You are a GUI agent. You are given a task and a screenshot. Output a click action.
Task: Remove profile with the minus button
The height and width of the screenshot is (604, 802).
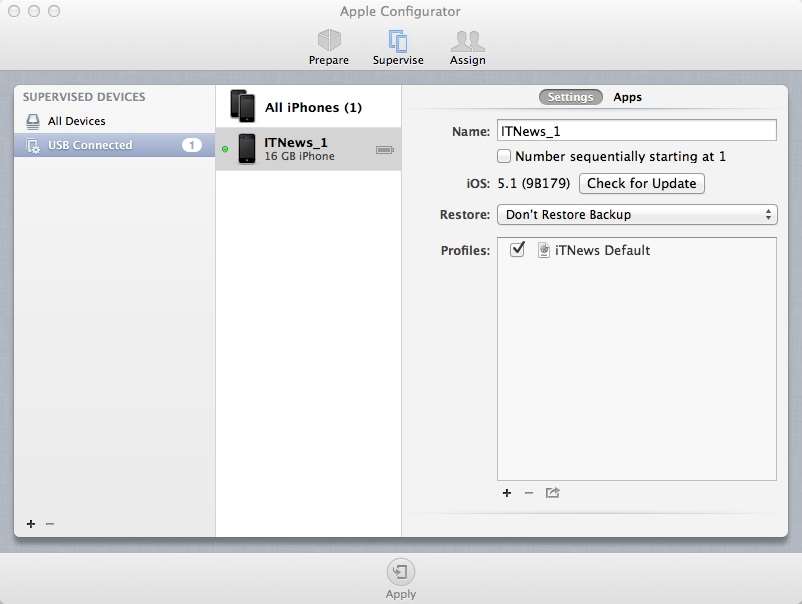pos(529,493)
